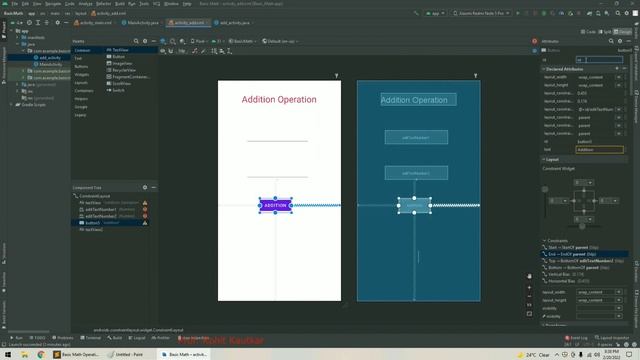Toggle the autoconnect magnet icon

click(x=171, y=51)
